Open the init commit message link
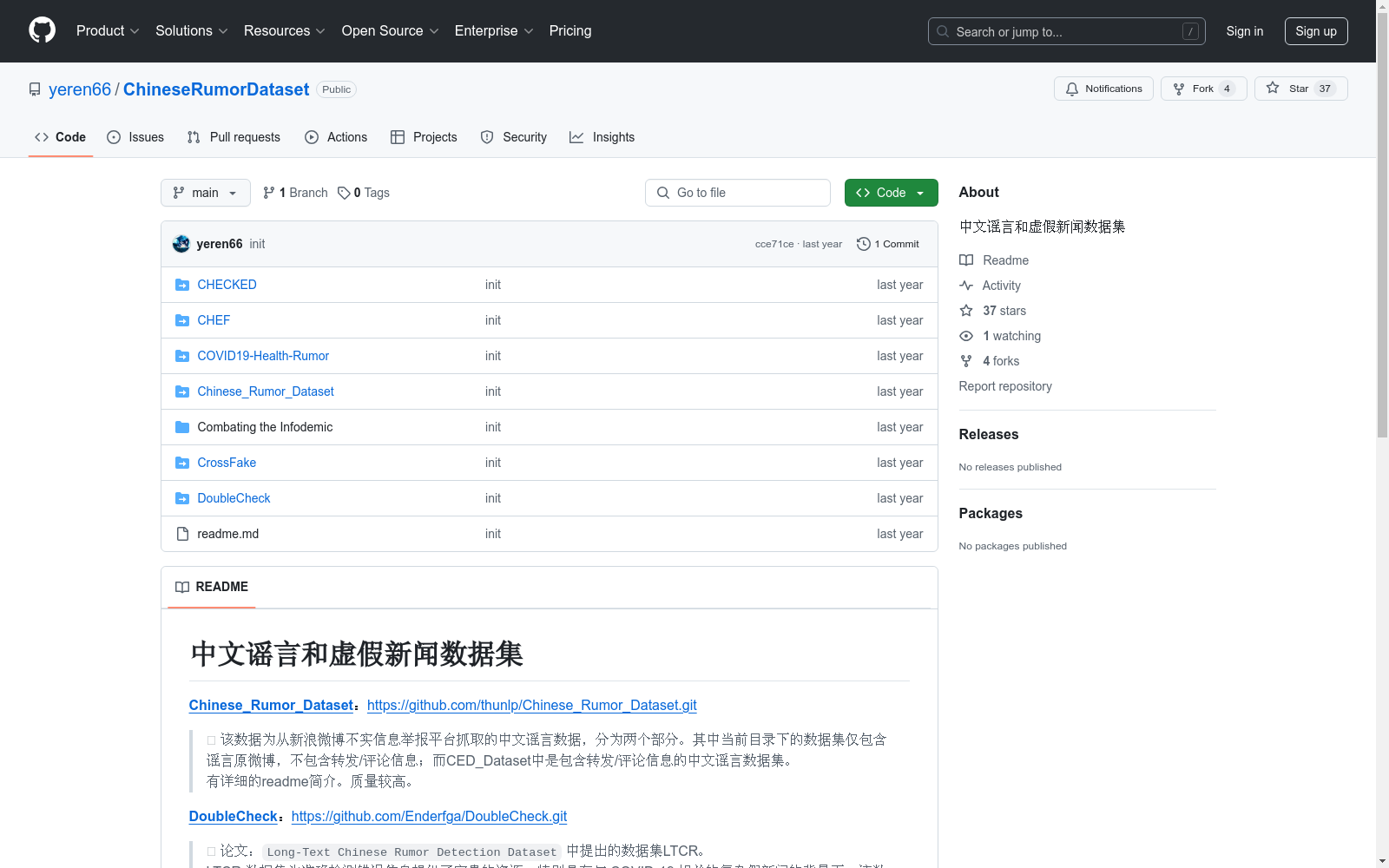This screenshot has height=868, width=1389. pyautogui.click(x=257, y=244)
